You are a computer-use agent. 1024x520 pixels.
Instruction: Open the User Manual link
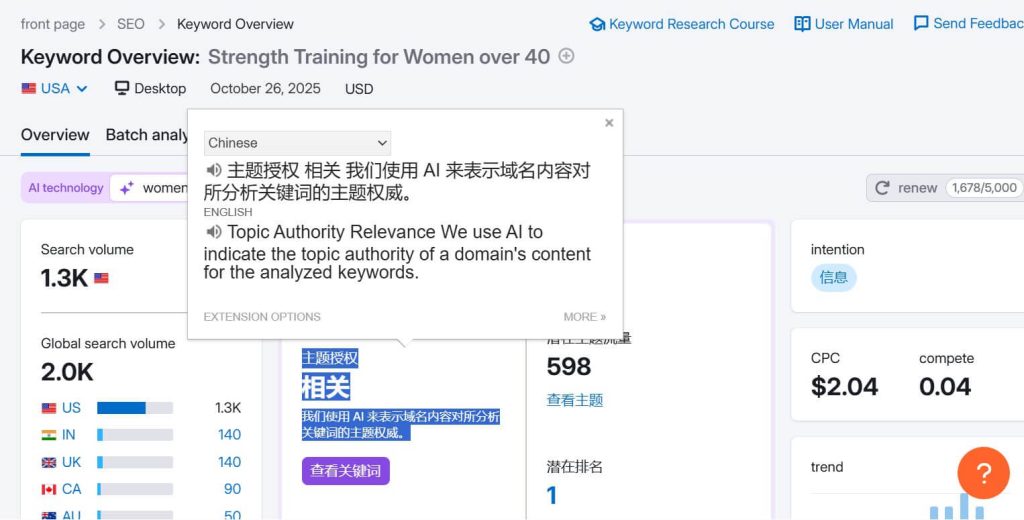click(x=845, y=24)
